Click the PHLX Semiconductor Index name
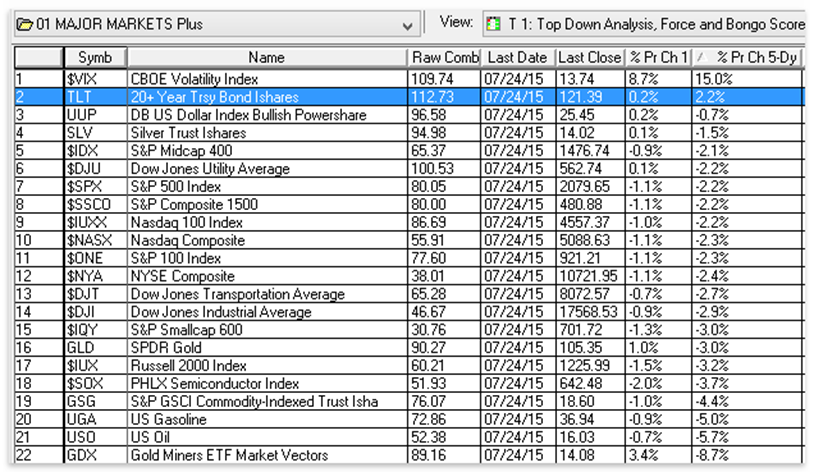 [214, 384]
